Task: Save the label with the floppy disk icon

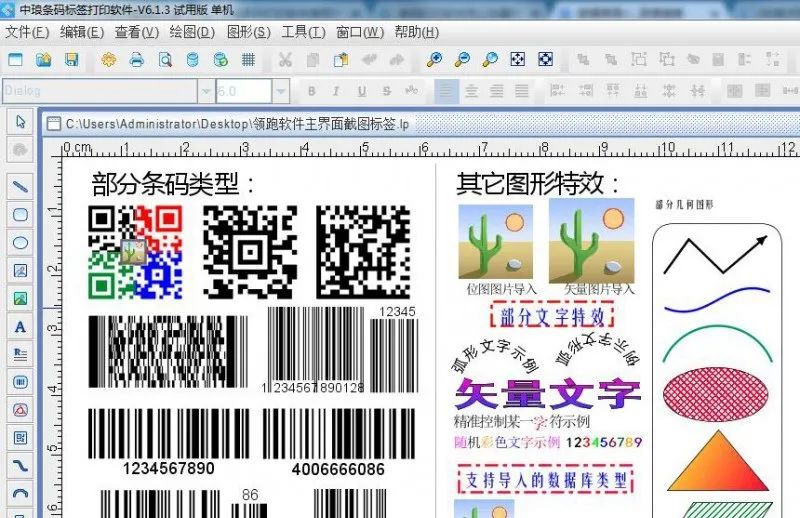Action: [x=71, y=60]
